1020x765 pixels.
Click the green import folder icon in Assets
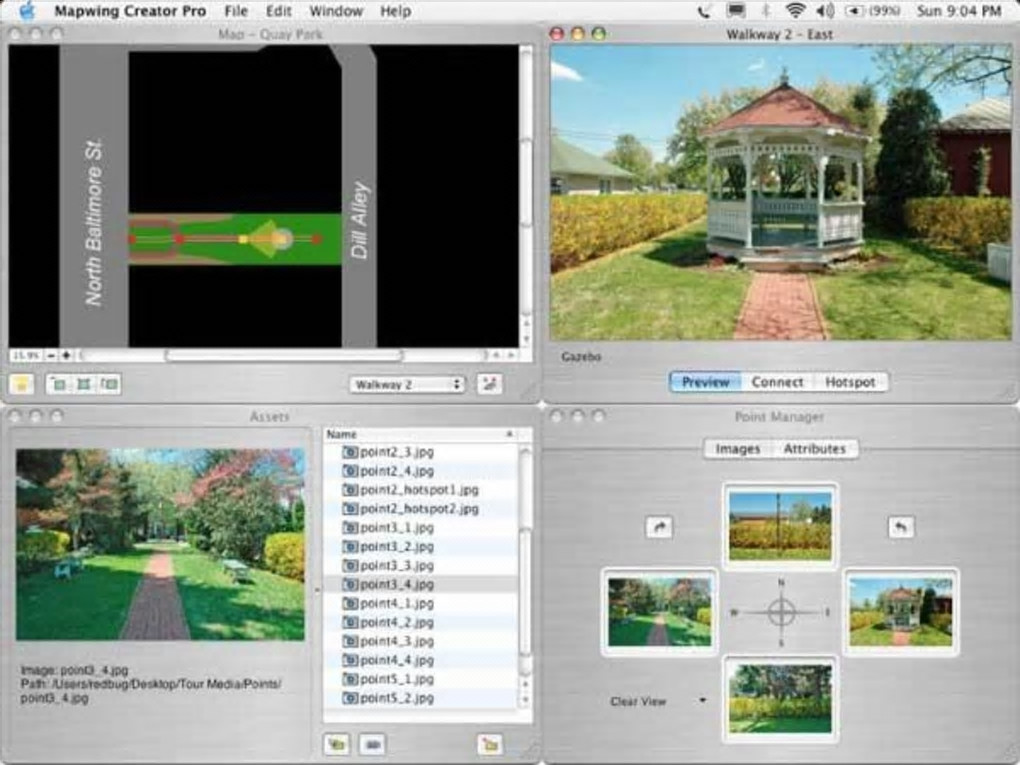coord(337,744)
